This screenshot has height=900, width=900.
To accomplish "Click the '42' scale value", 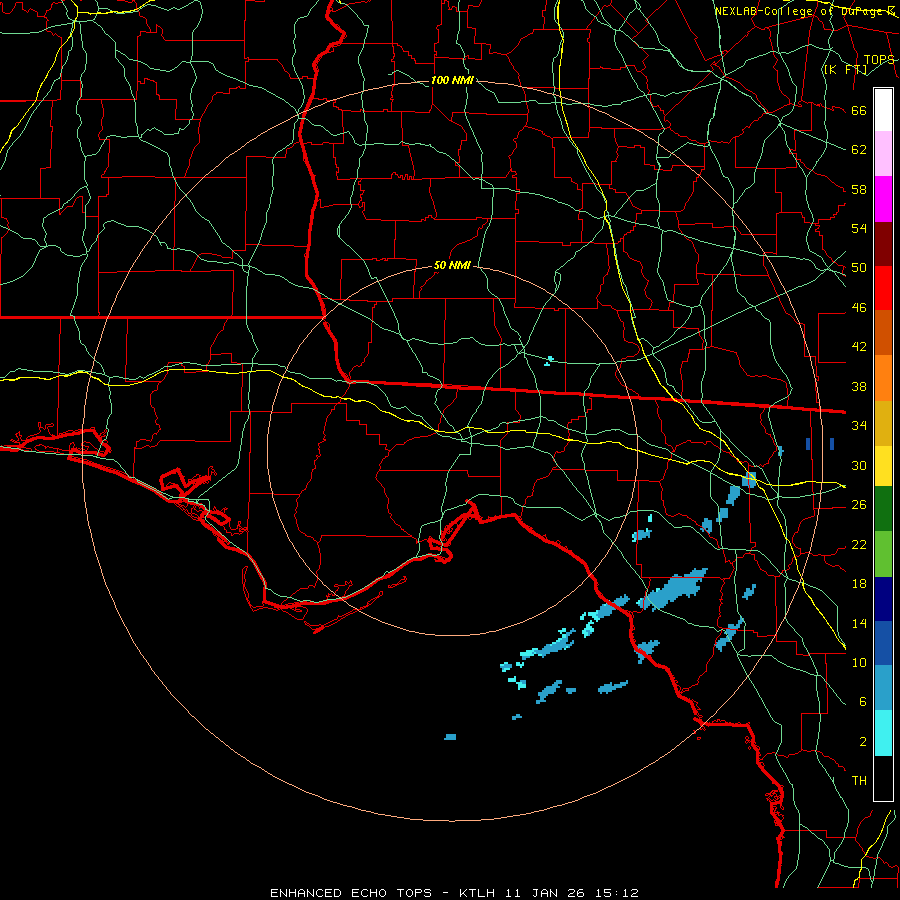I will click(859, 346).
